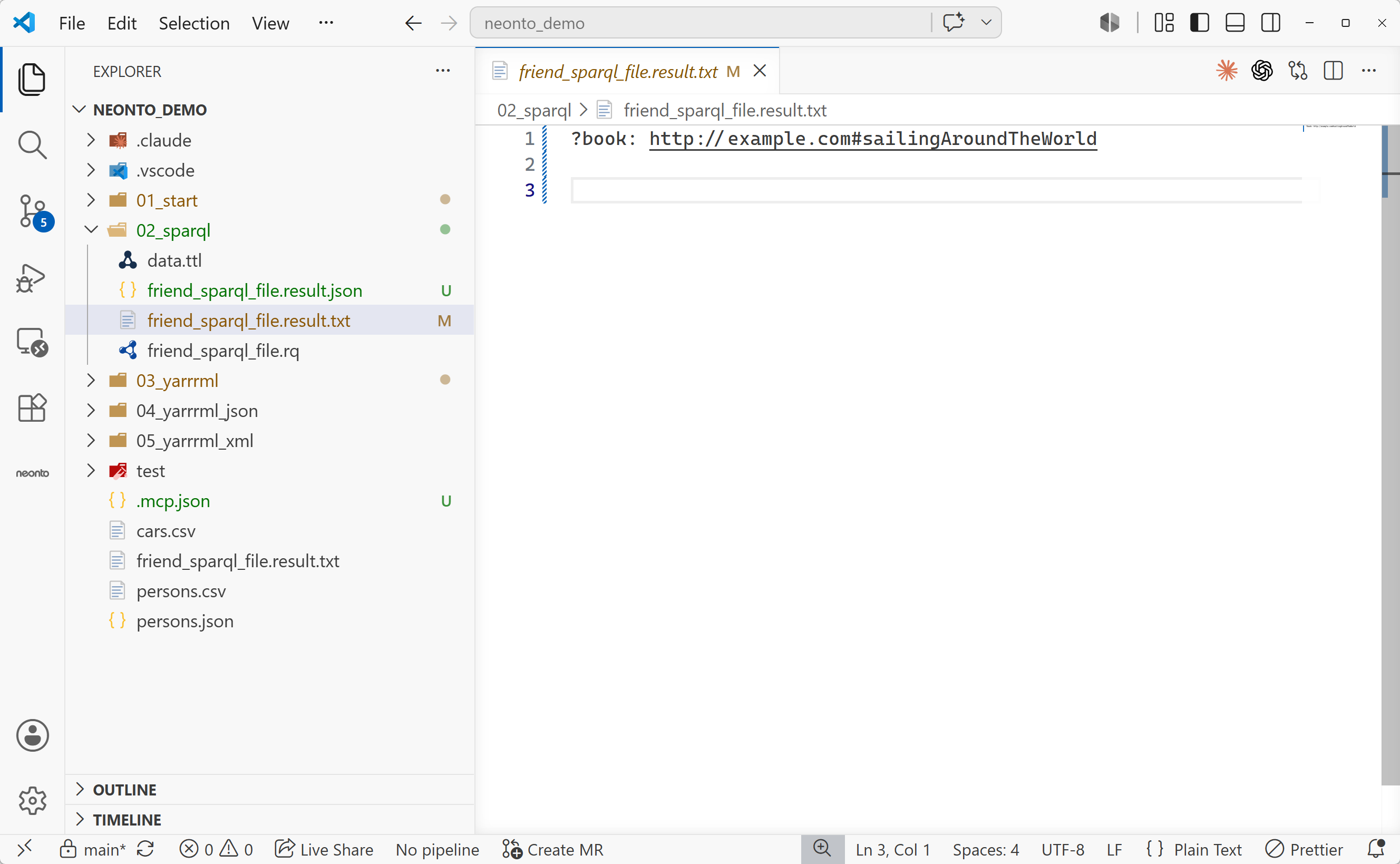This screenshot has height=864, width=1400.
Task: Open the Accounts menu icon
Action: [32, 735]
